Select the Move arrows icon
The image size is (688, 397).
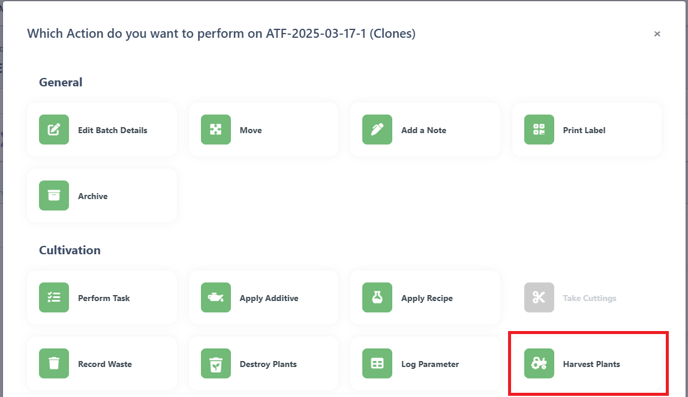[x=216, y=129]
